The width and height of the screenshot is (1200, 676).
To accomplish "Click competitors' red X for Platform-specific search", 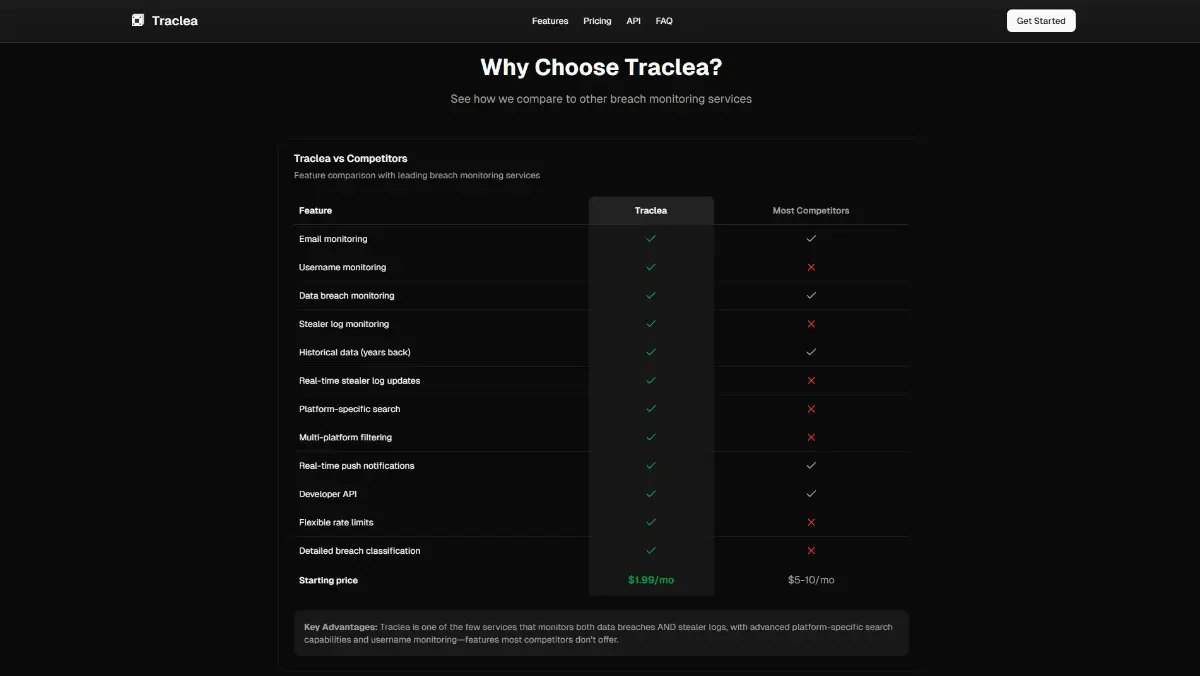I will (x=811, y=409).
